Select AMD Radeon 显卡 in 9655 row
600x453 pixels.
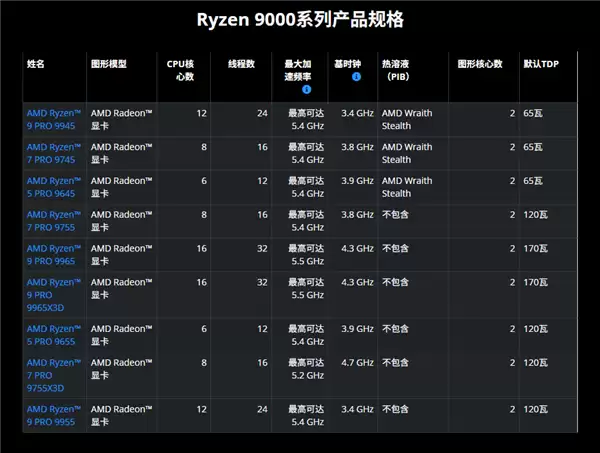tap(121, 335)
